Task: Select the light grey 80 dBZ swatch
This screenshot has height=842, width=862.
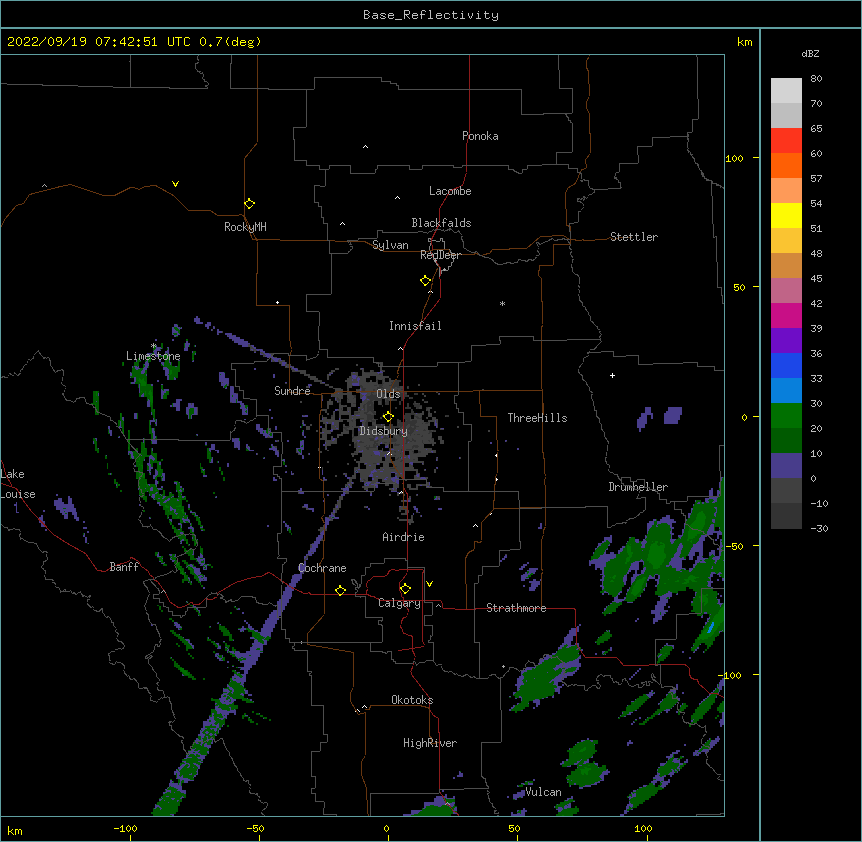Action: coord(786,90)
